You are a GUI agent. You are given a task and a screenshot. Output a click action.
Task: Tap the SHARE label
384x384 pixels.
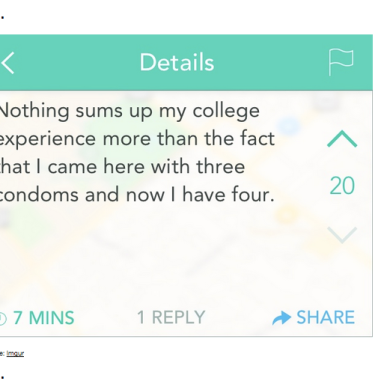(325, 317)
